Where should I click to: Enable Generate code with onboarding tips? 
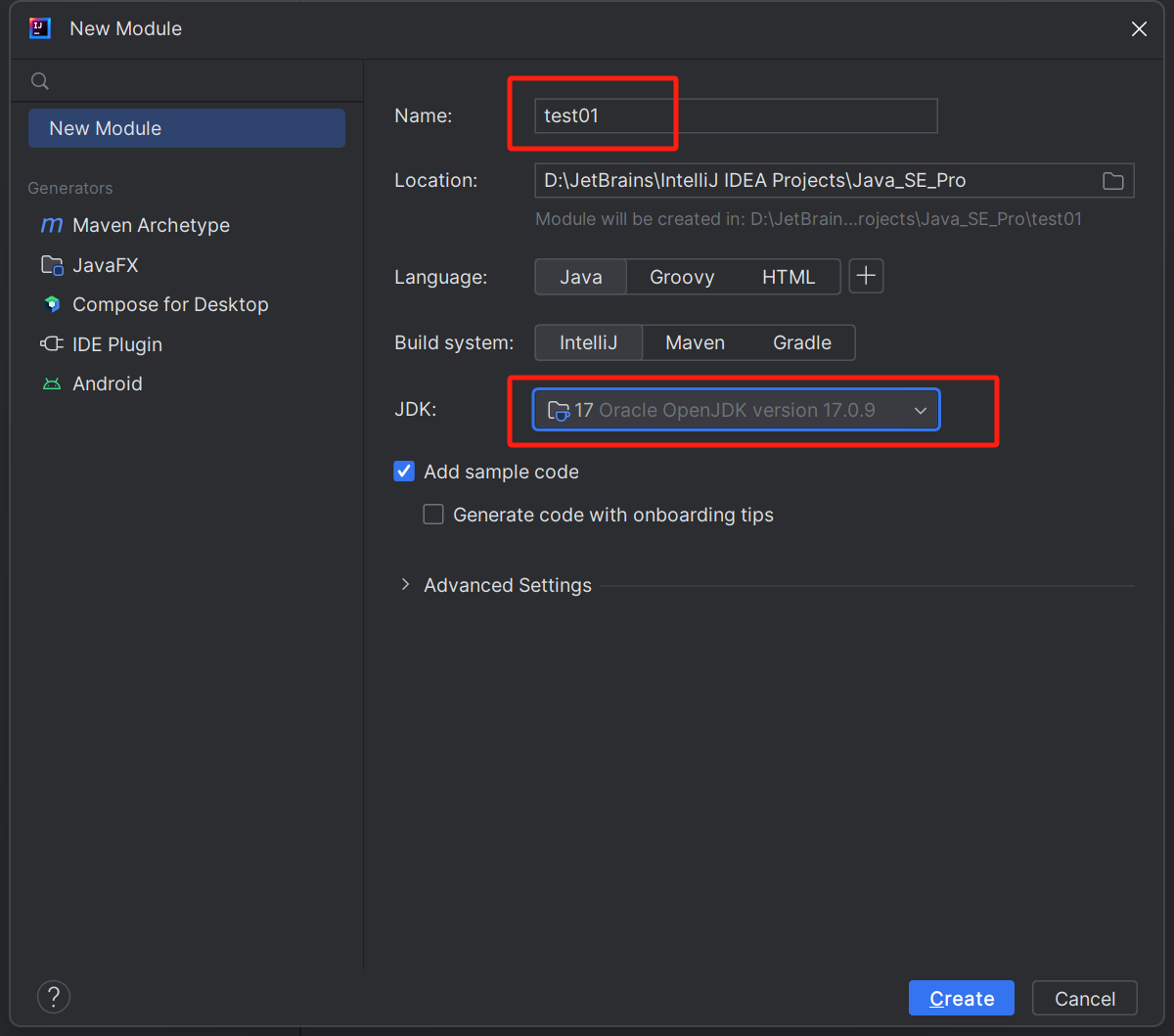click(x=433, y=515)
